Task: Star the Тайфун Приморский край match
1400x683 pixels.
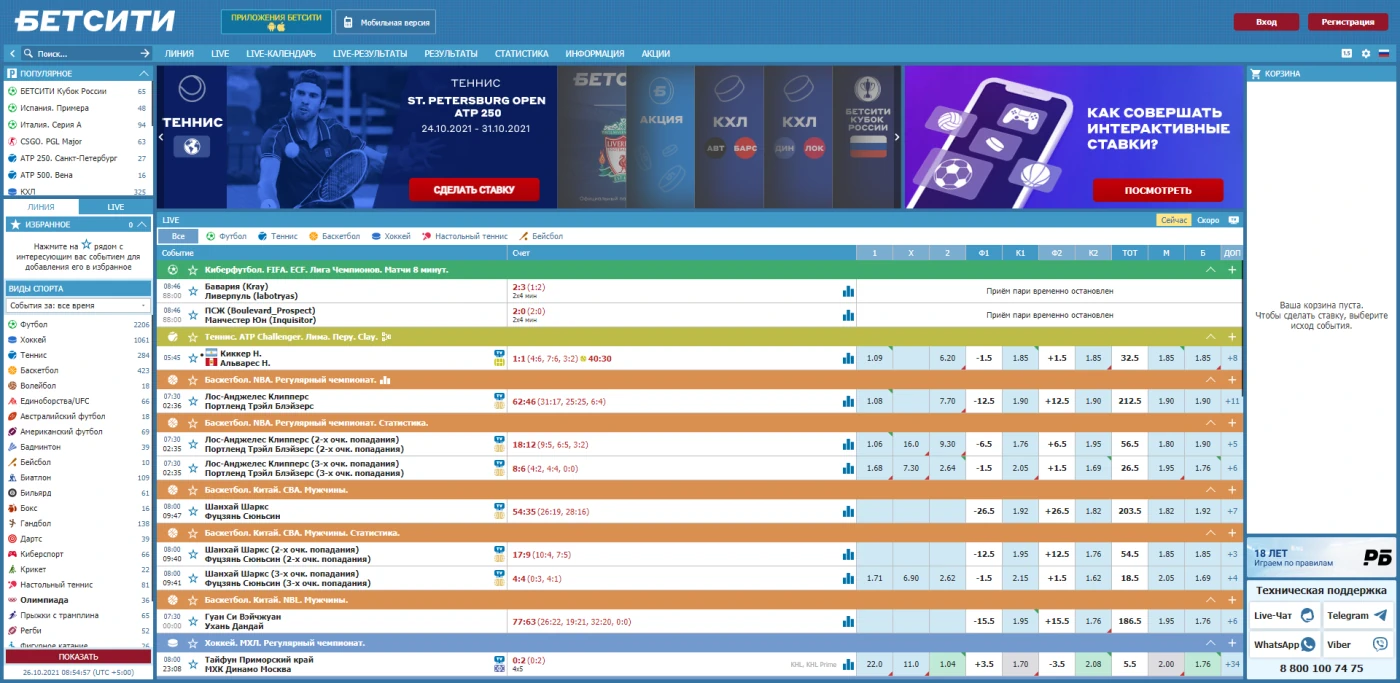Action: 193,664
